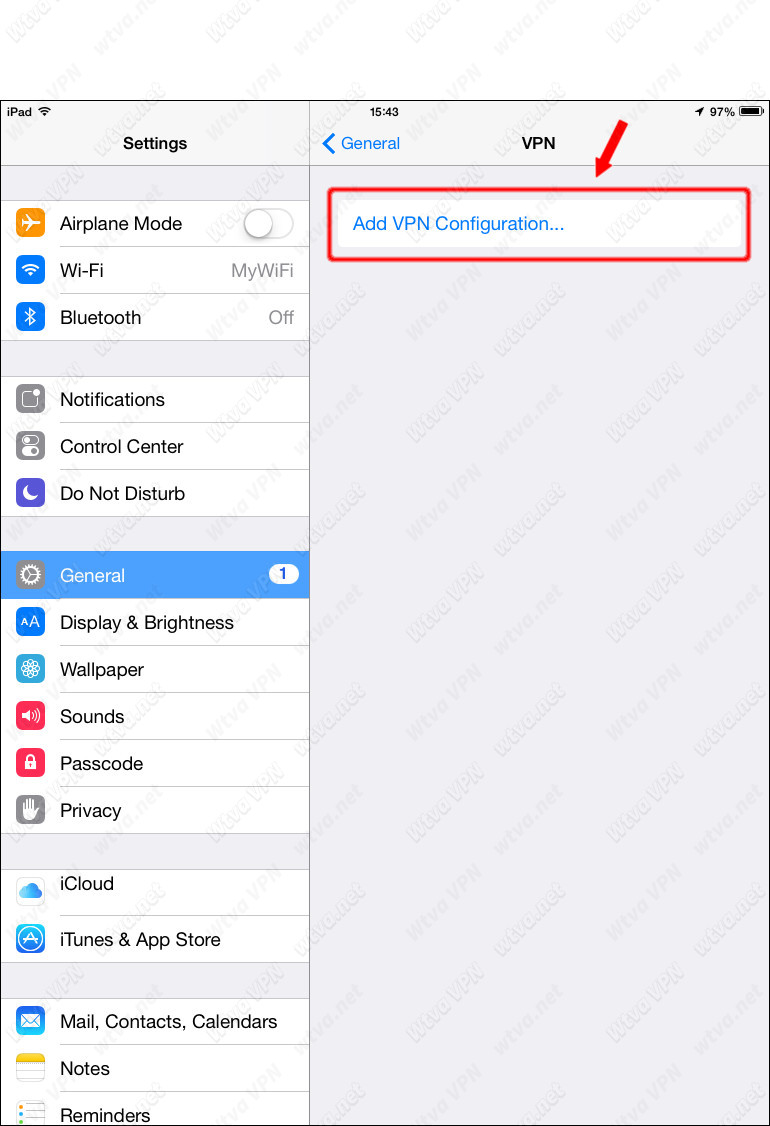Open iTunes & App Store icon
The image size is (770, 1126).
click(x=30, y=939)
